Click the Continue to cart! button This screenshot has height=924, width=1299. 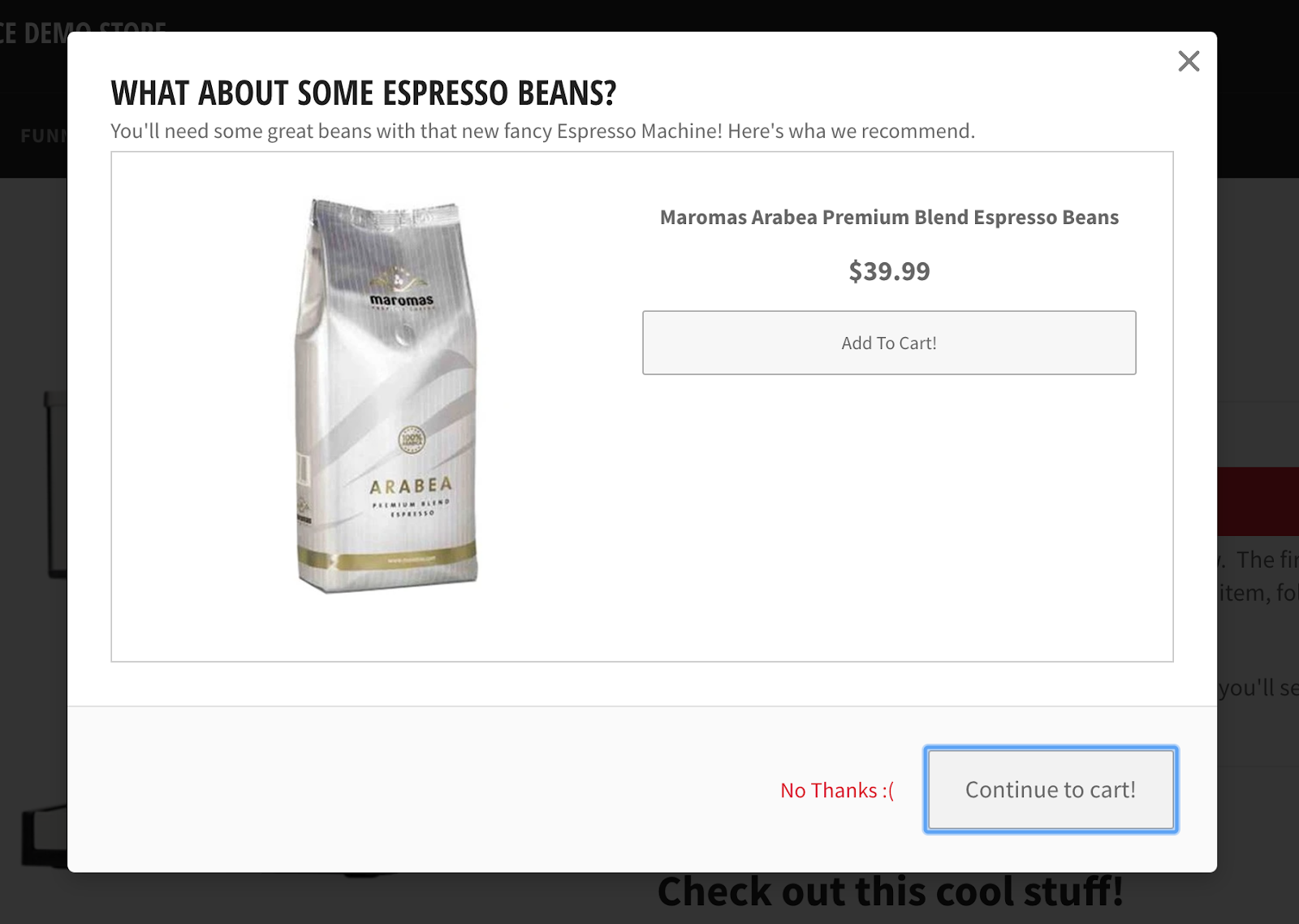[1051, 789]
